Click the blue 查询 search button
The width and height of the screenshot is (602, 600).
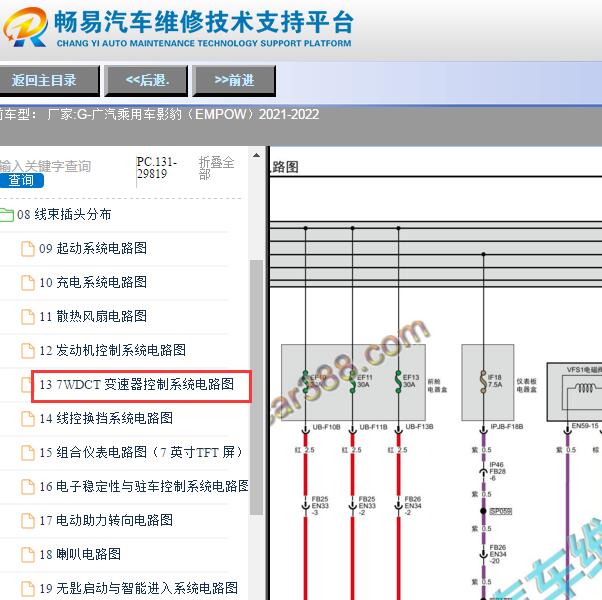[22, 180]
